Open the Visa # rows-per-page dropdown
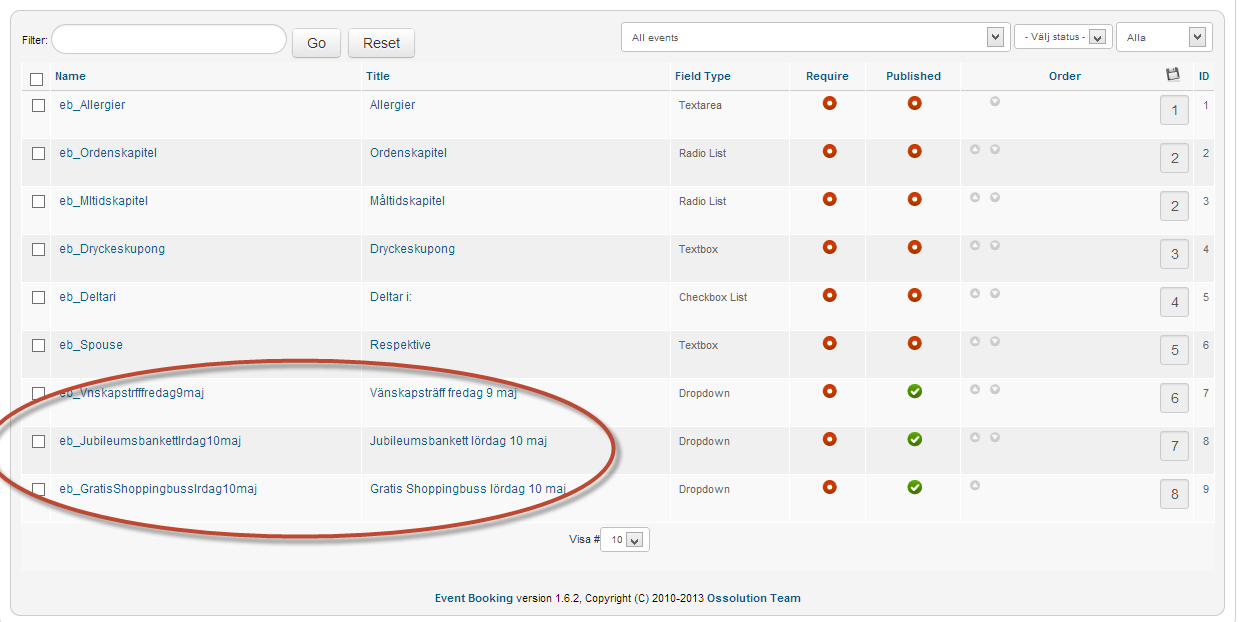 pyautogui.click(x=624, y=540)
